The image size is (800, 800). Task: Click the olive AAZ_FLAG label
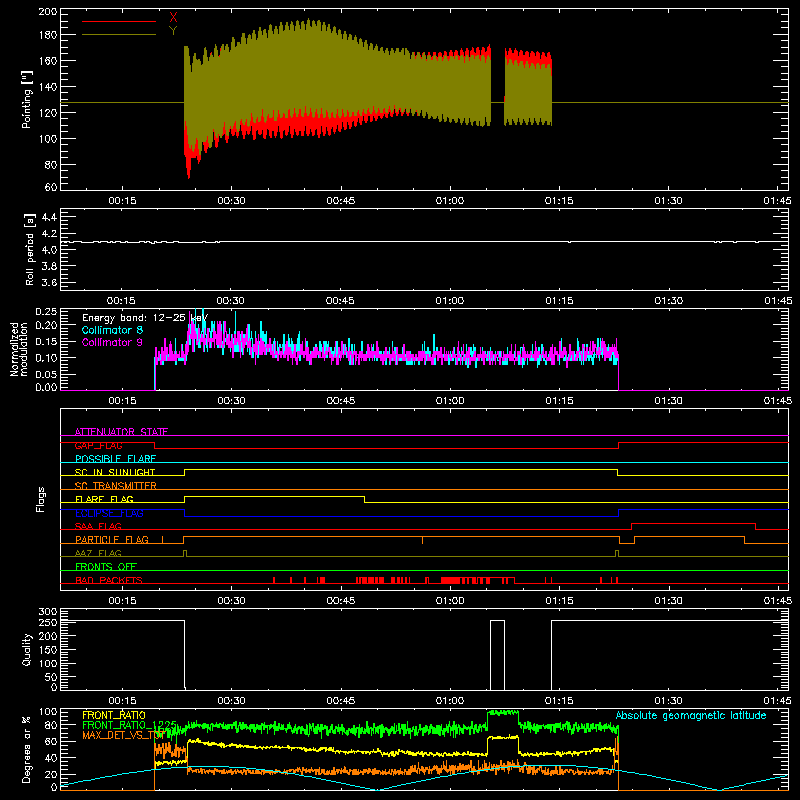98,553
